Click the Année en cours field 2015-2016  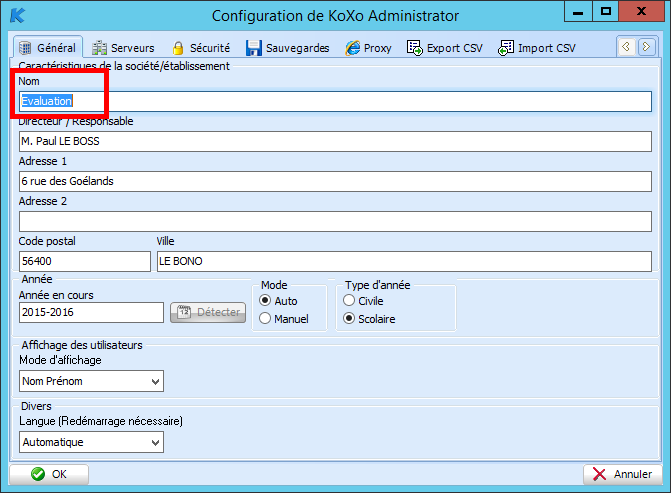91,312
